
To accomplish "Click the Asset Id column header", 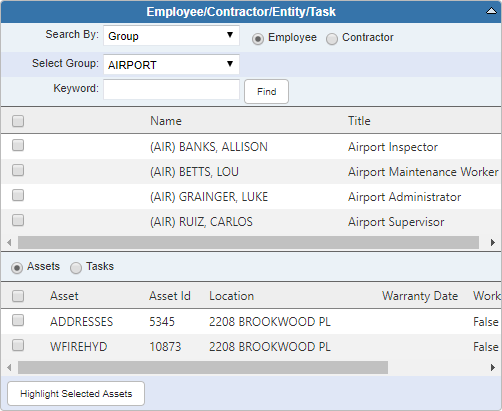I will click(x=170, y=296).
